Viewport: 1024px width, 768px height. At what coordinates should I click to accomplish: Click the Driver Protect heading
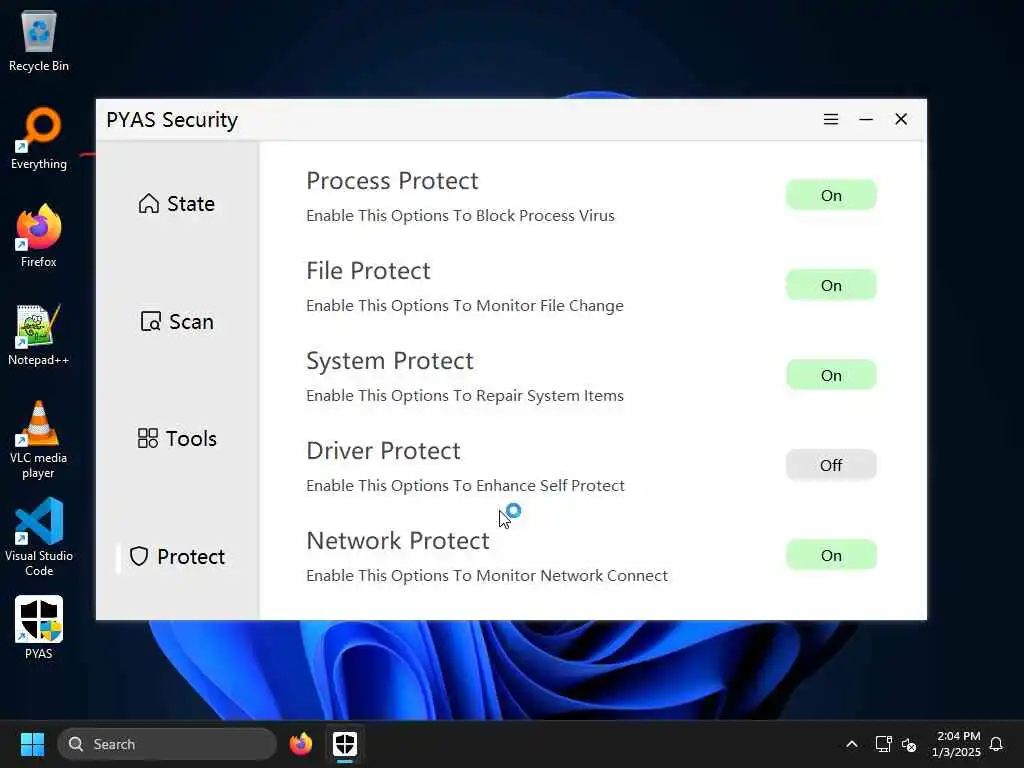pyautogui.click(x=383, y=451)
